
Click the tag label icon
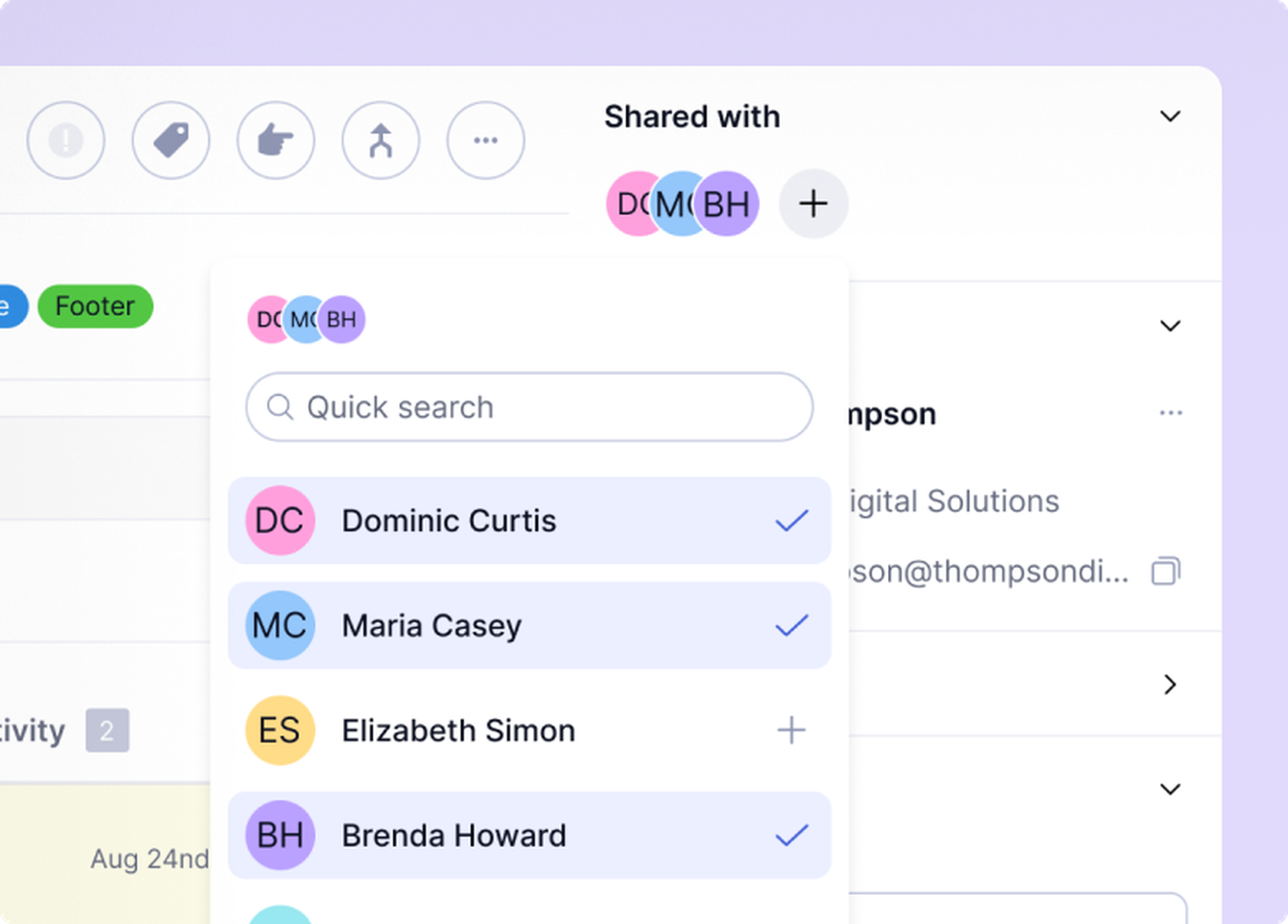tap(171, 140)
